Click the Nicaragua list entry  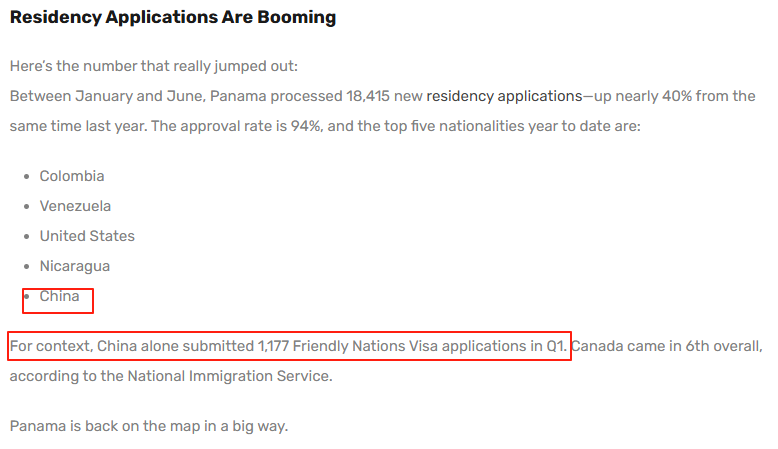coord(75,266)
